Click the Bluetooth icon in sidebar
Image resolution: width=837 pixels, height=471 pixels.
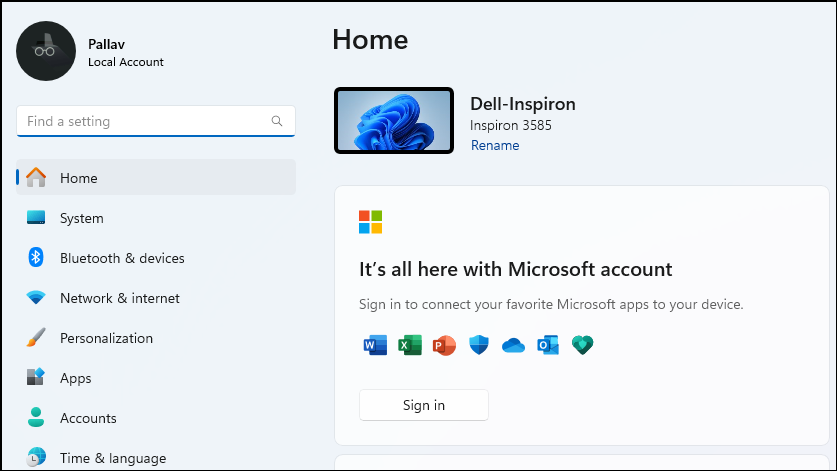(36, 257)
